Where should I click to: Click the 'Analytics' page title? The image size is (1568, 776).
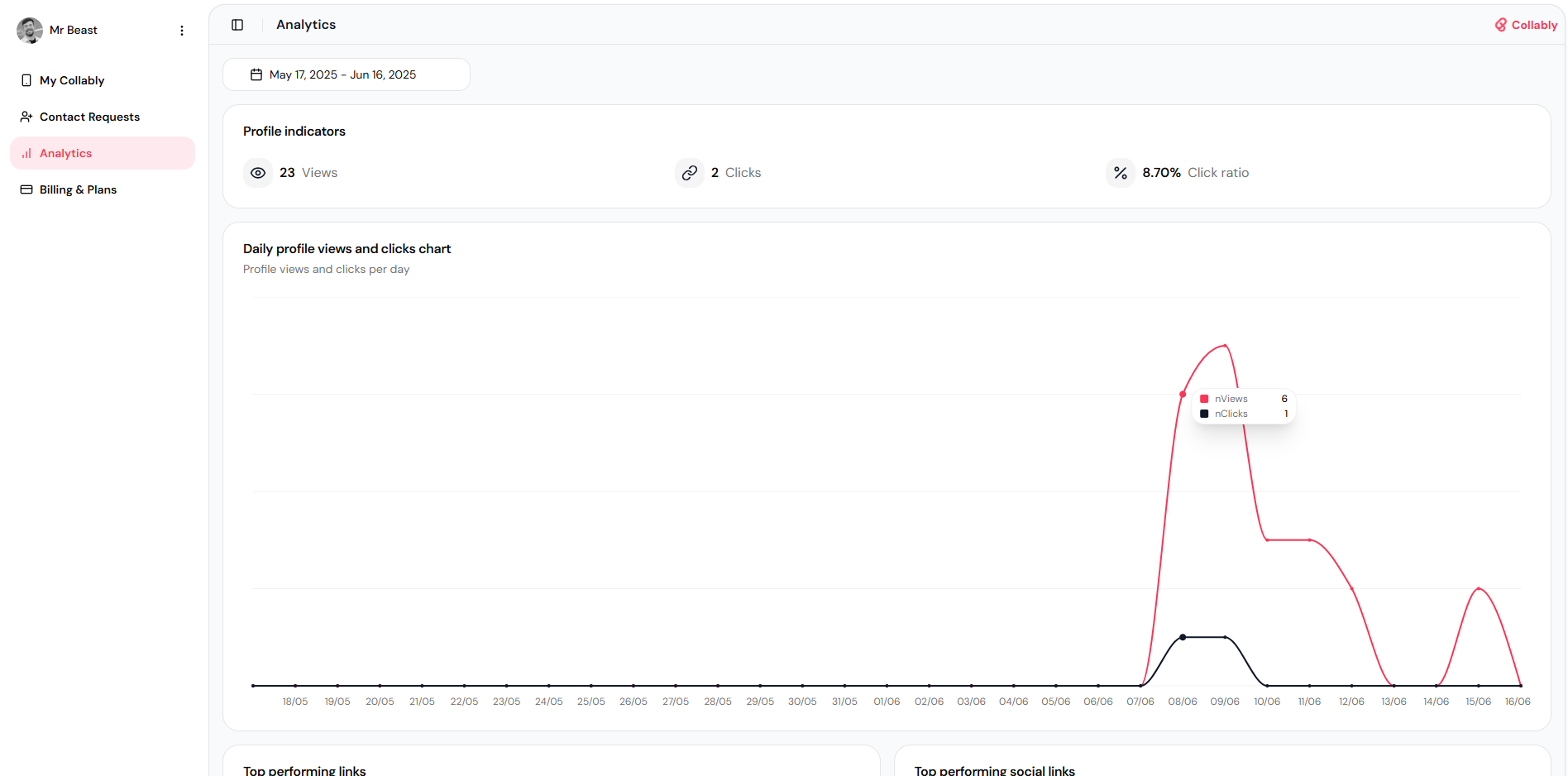tap(306, 25)
